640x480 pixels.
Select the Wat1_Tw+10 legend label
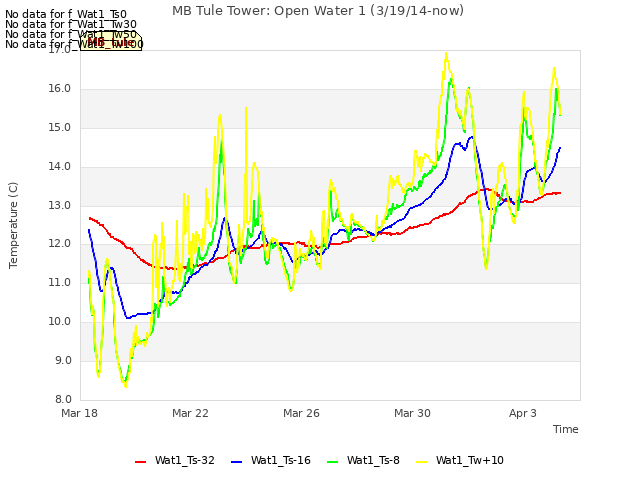(x=469, y=460)
